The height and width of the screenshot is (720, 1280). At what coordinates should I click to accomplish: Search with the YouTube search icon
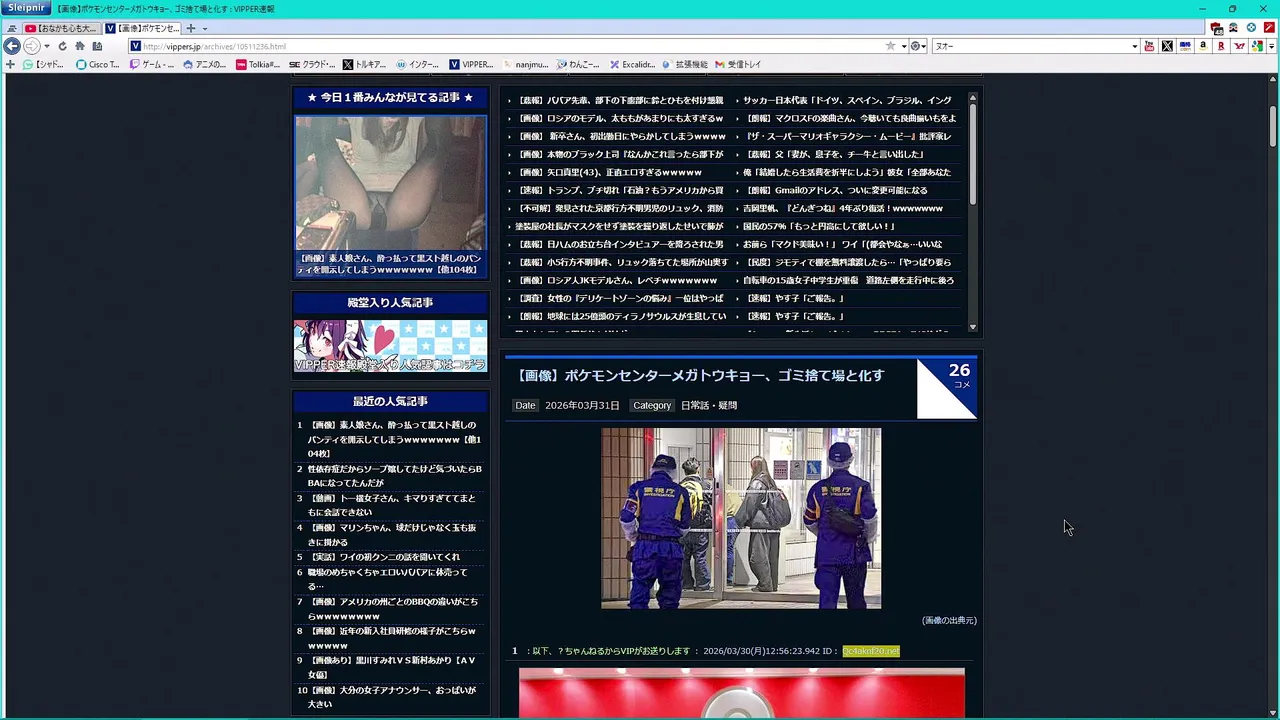point(1149,46)
